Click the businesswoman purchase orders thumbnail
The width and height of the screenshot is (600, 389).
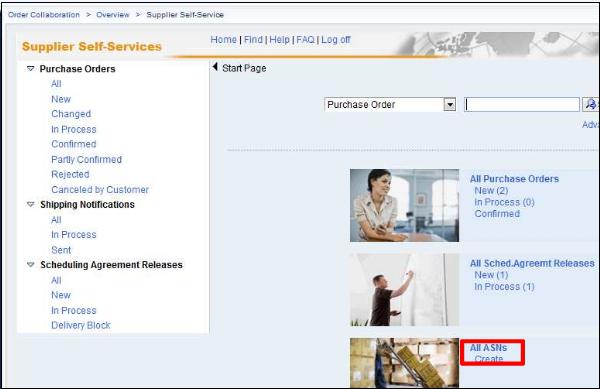404,205
